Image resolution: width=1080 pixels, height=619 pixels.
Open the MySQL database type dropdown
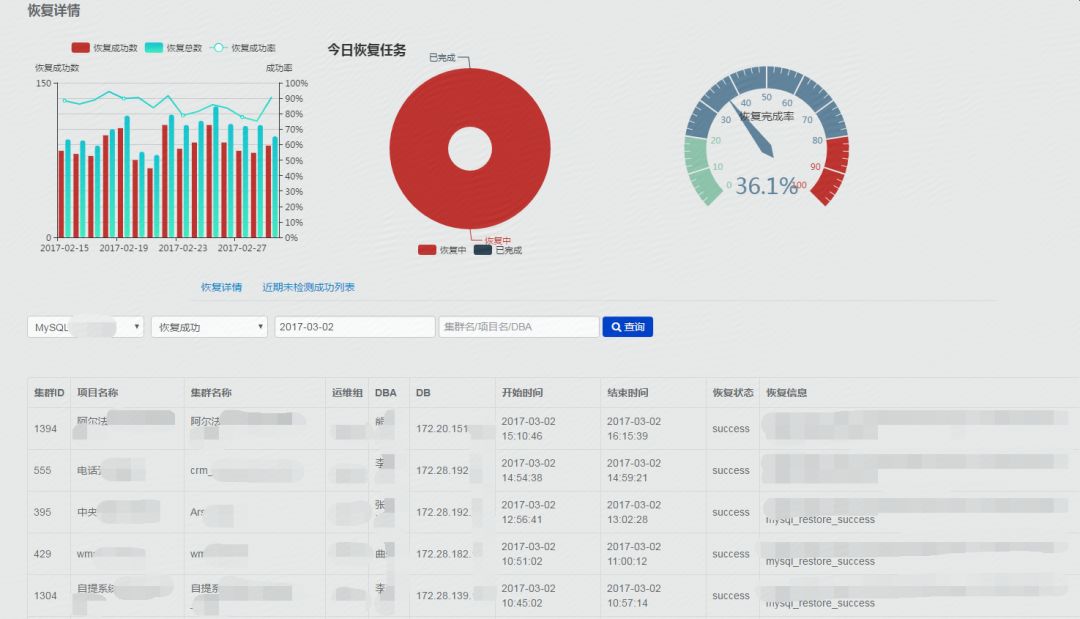pos(86,327)
